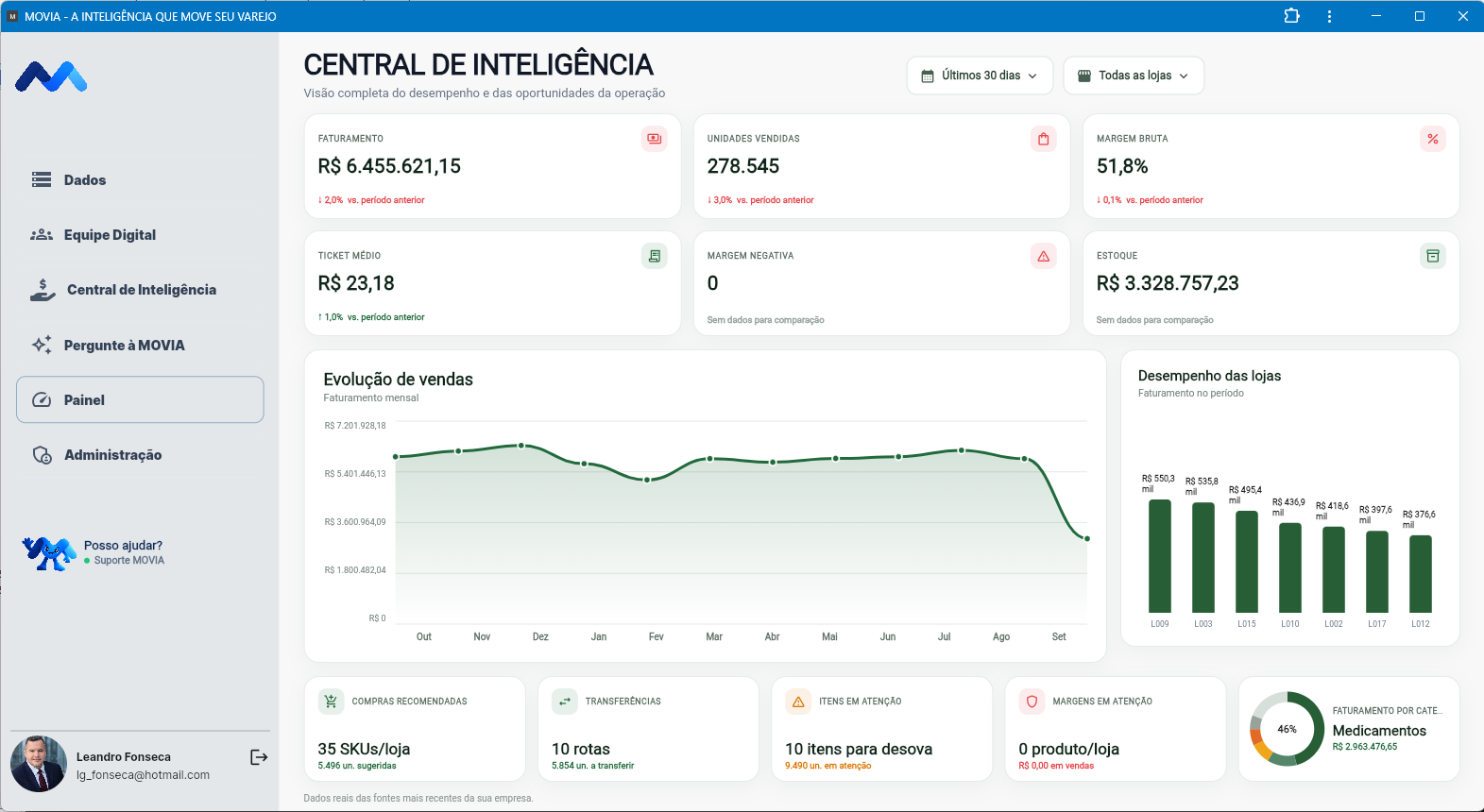Click the R$ 6.455.621,15 revenue value
1484x812 pixels.
click(389, 166)
